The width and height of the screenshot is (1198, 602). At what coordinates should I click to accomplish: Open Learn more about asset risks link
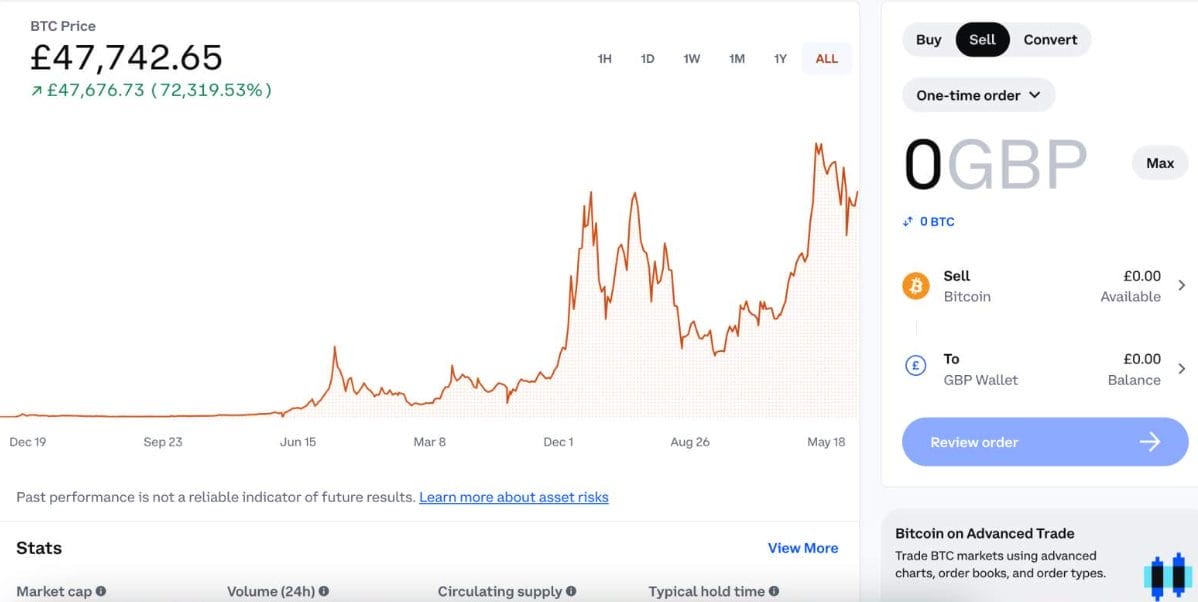tap(514, 497)
